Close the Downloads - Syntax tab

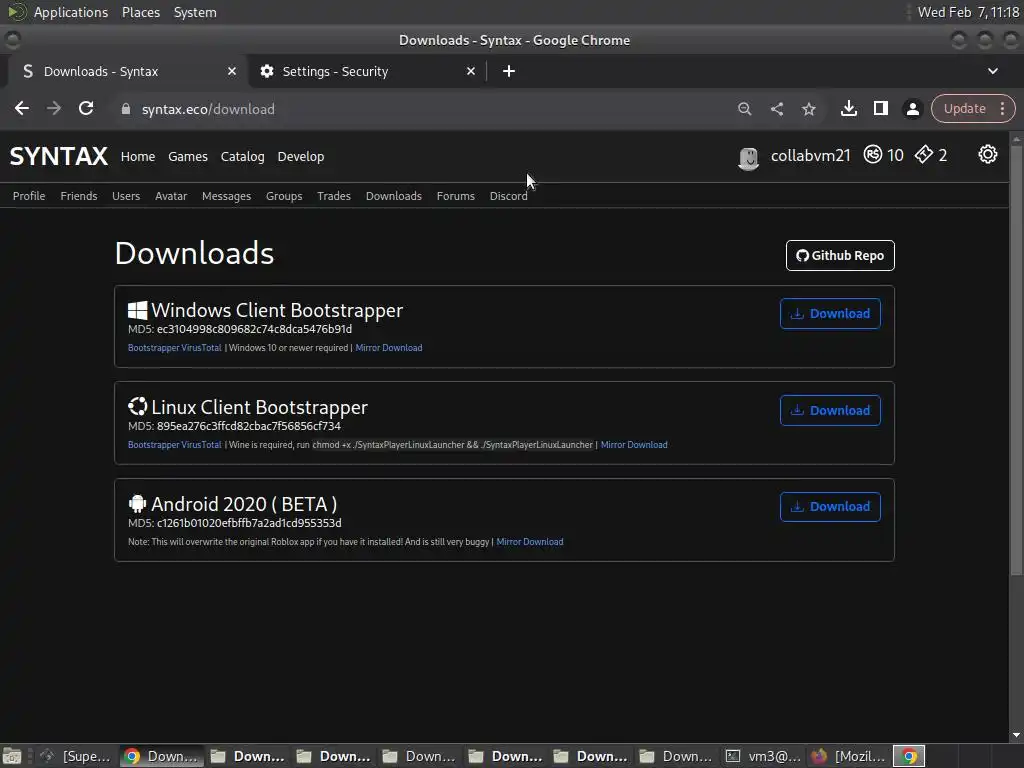pos(232,71)
